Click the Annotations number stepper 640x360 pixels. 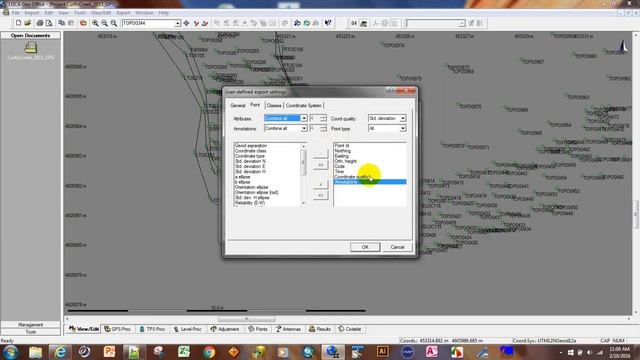point(323,129)
